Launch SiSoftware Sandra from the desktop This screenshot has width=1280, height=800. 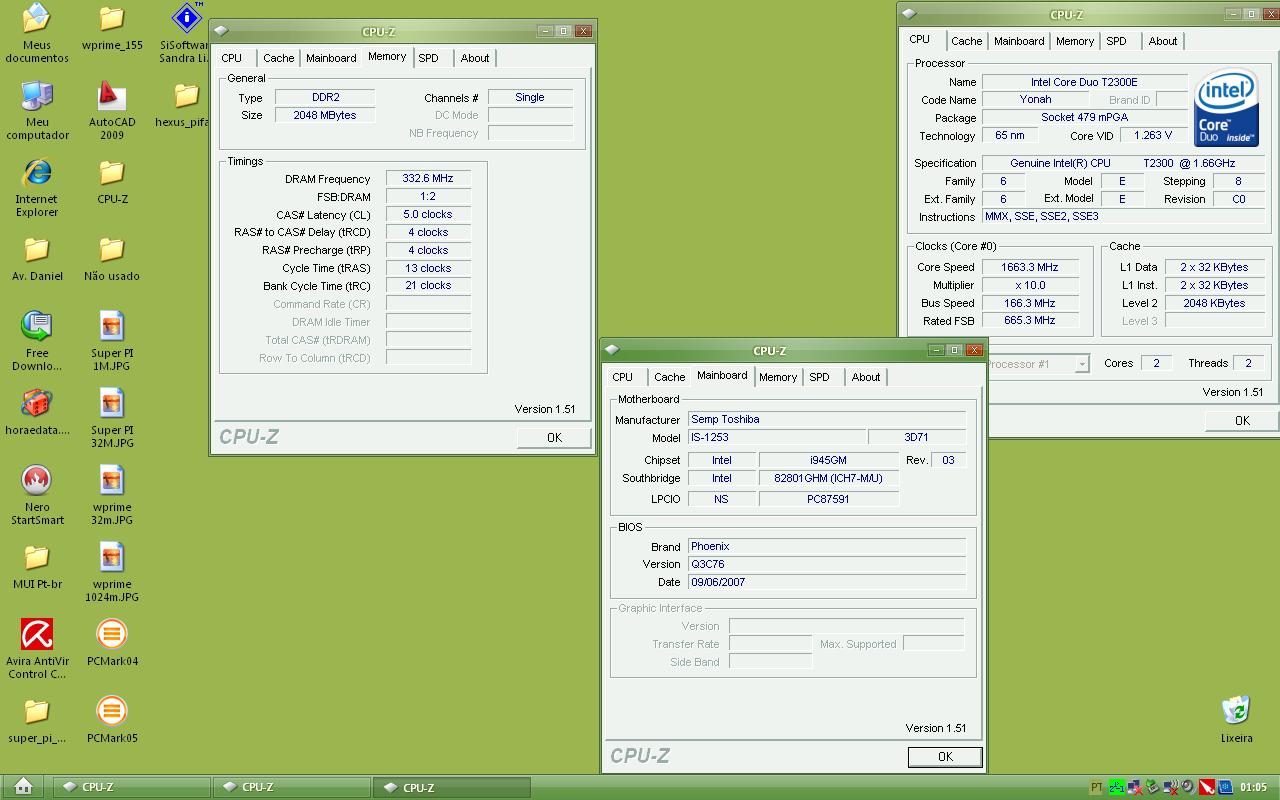pyautogui.click(x=186, y=32)
